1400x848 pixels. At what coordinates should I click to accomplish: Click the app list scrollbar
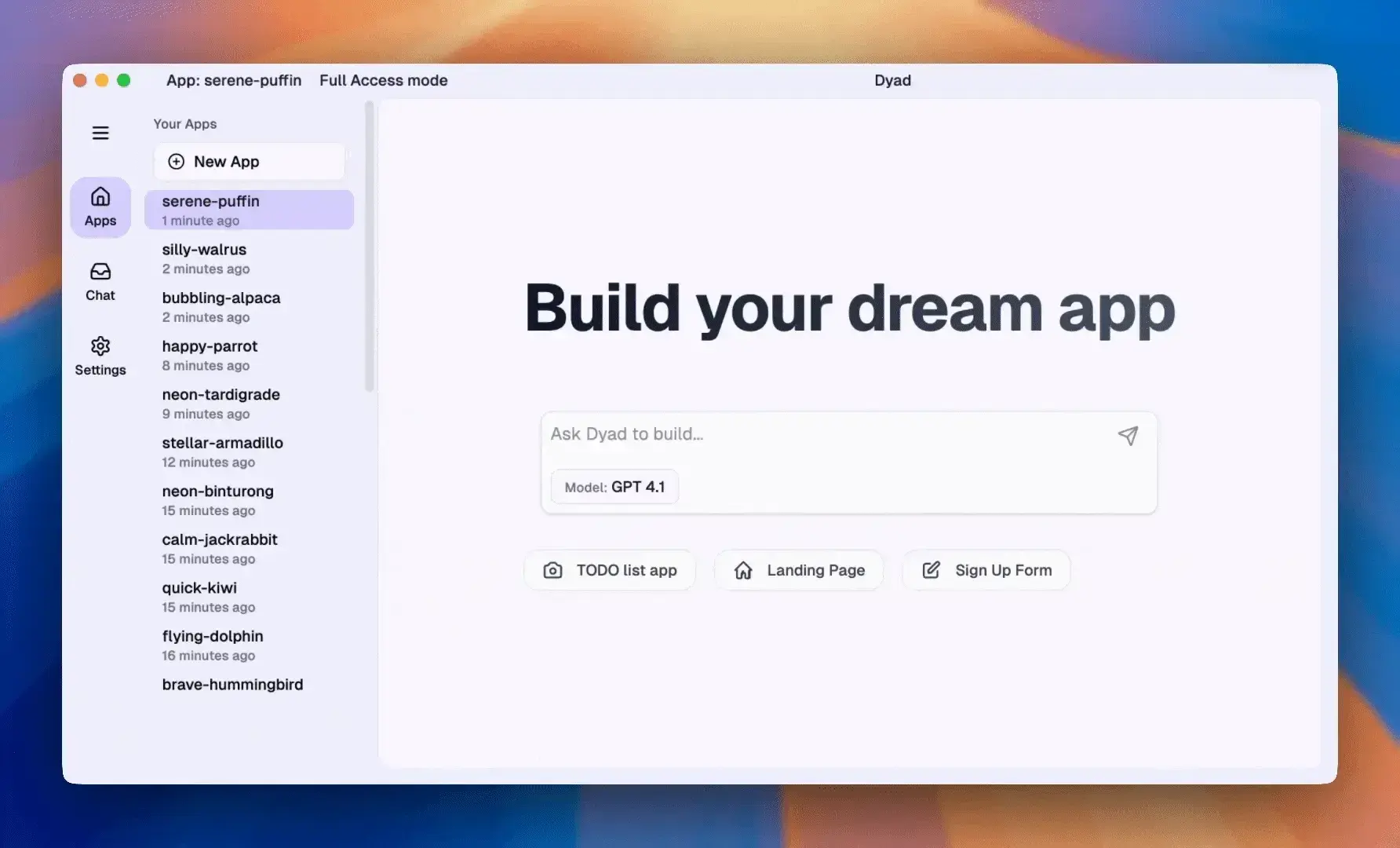point(370,247)
